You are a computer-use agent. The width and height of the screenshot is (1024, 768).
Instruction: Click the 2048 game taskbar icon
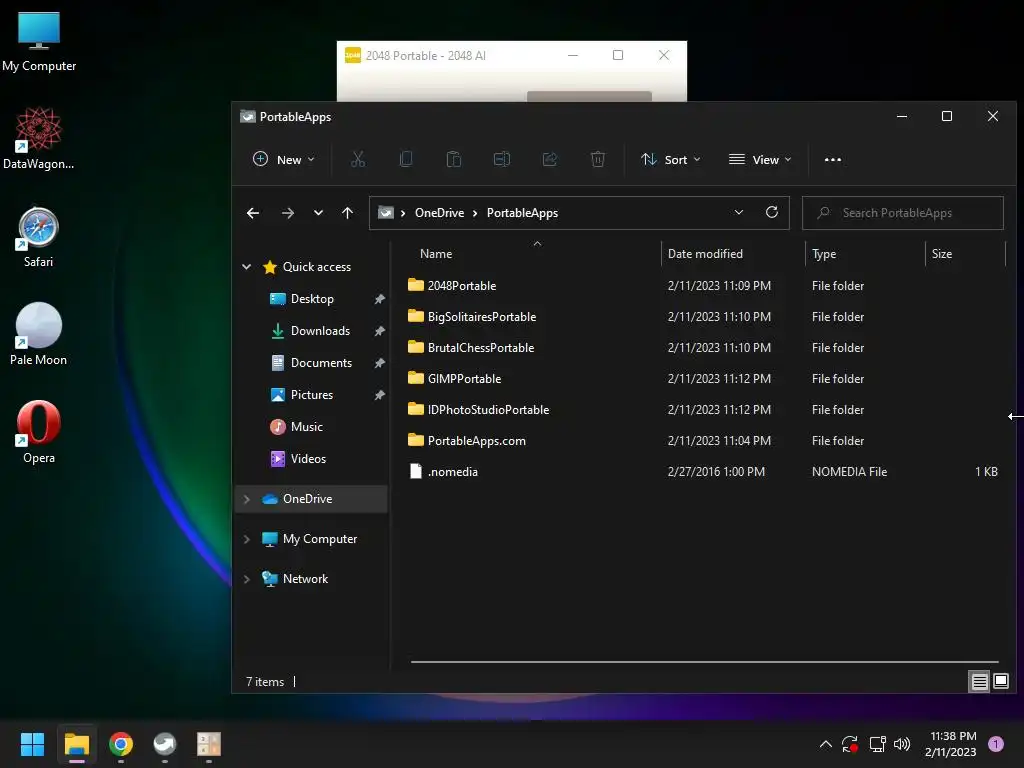209,744
